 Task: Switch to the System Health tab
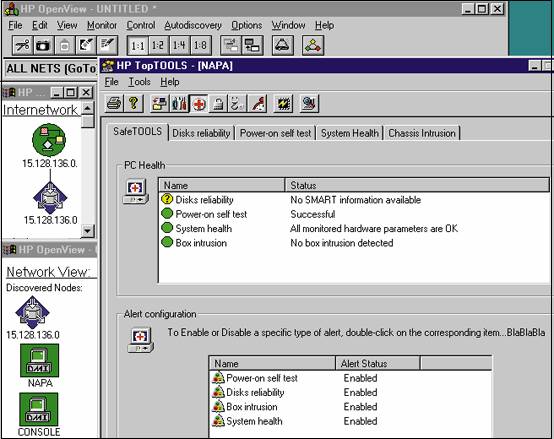point(350,133)
